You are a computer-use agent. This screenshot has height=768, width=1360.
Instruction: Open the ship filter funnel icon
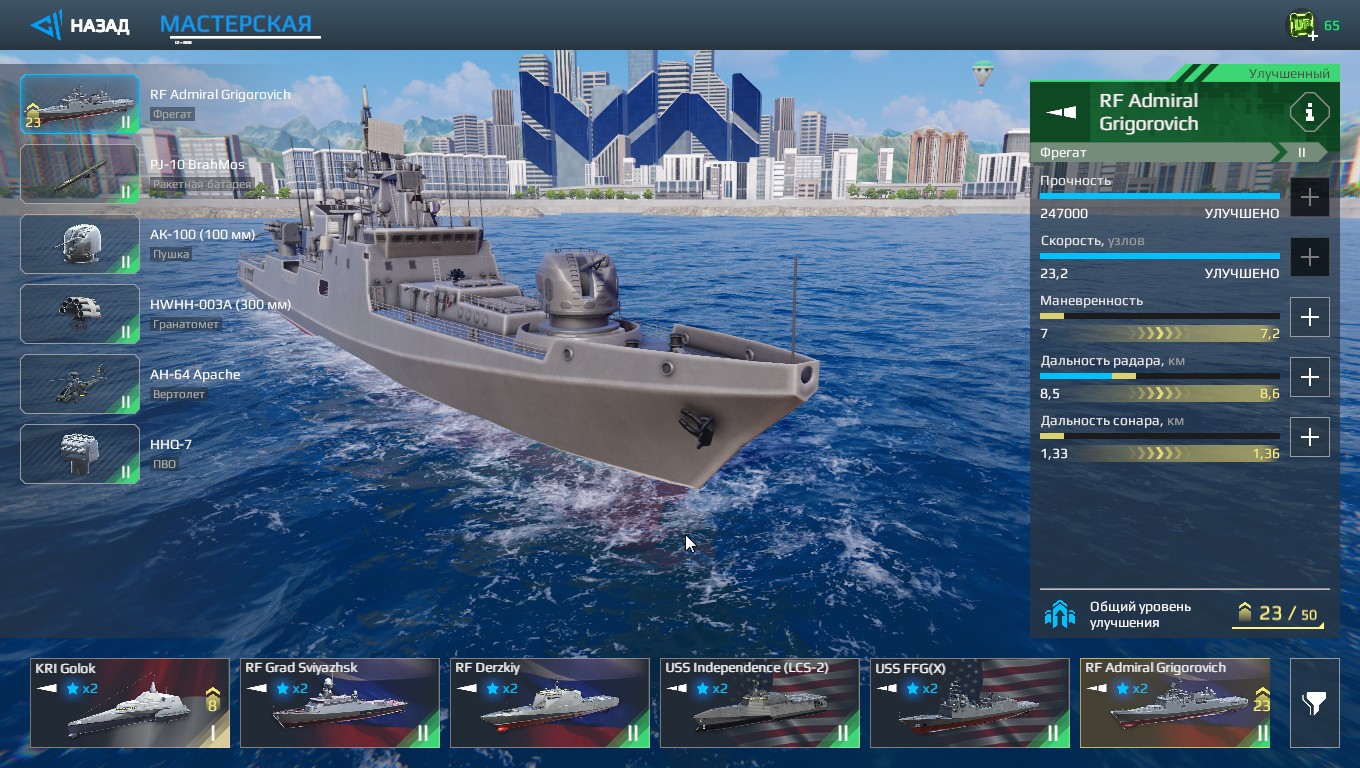click(x=1314, y=703)
